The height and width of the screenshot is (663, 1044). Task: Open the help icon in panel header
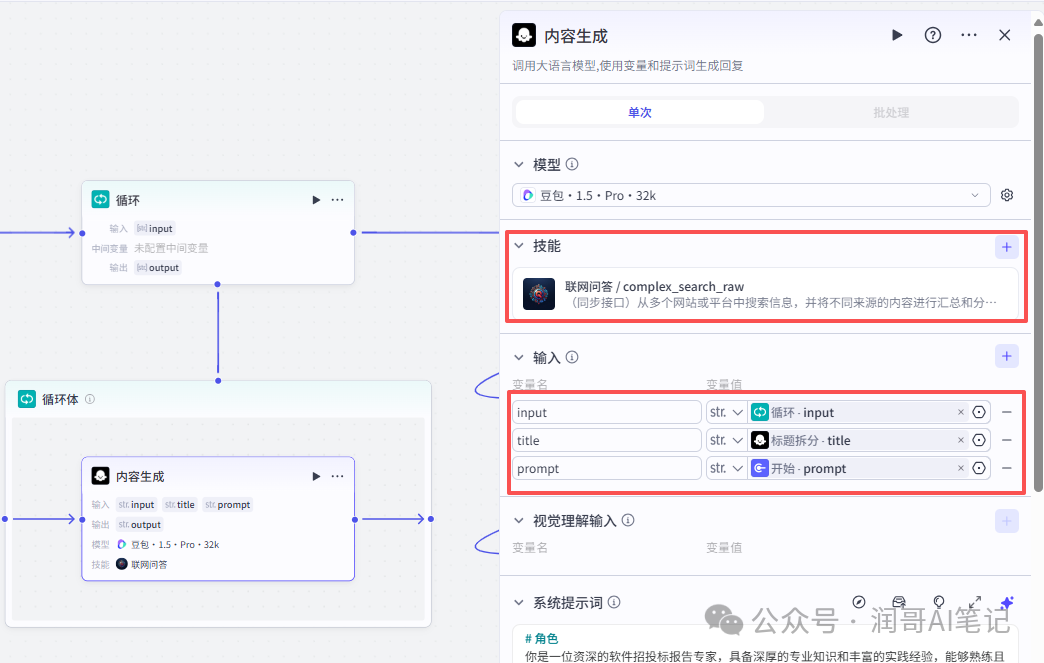point(933,35)
